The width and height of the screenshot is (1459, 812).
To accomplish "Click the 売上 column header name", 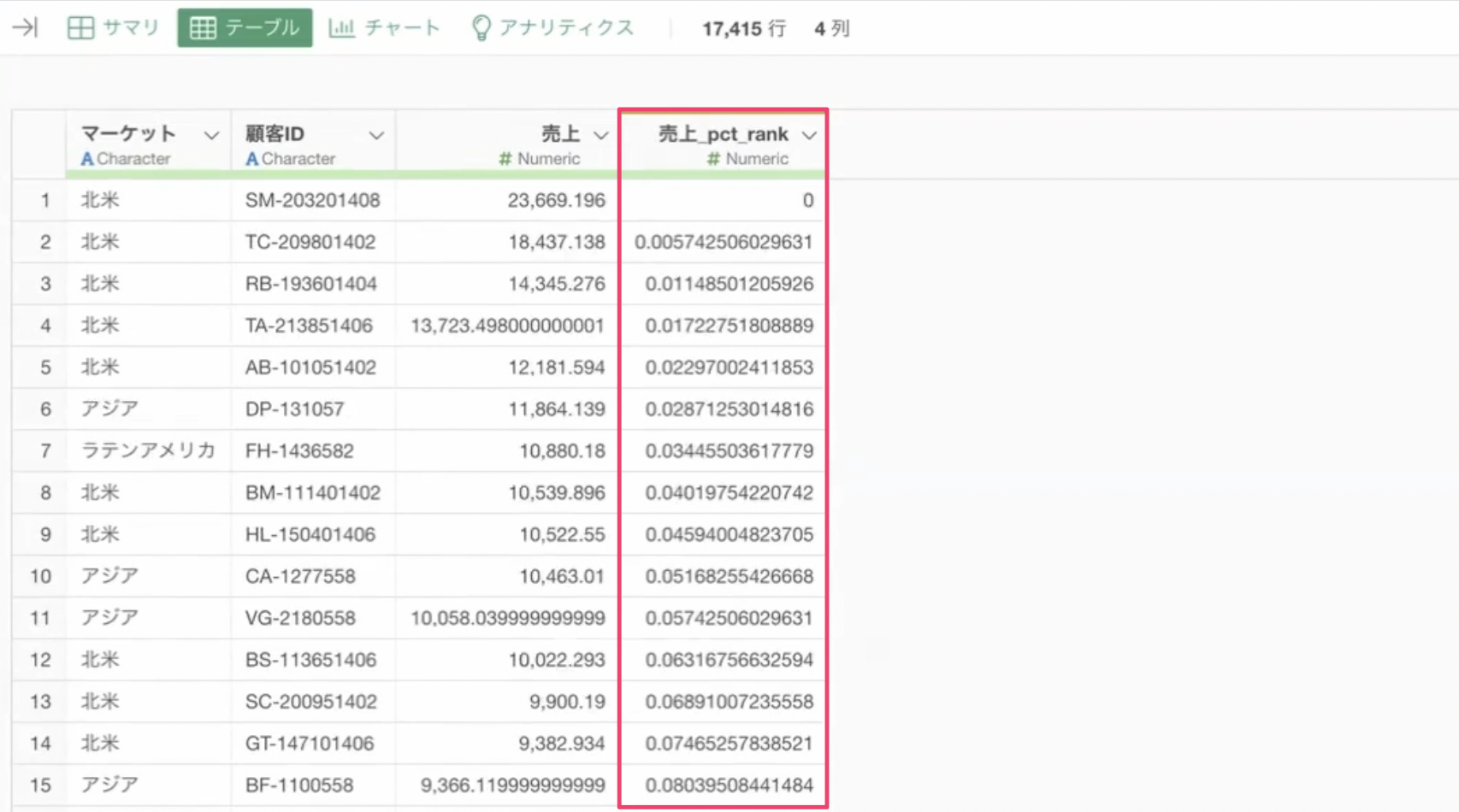I will pyautogui.click(x=561, y=133).
